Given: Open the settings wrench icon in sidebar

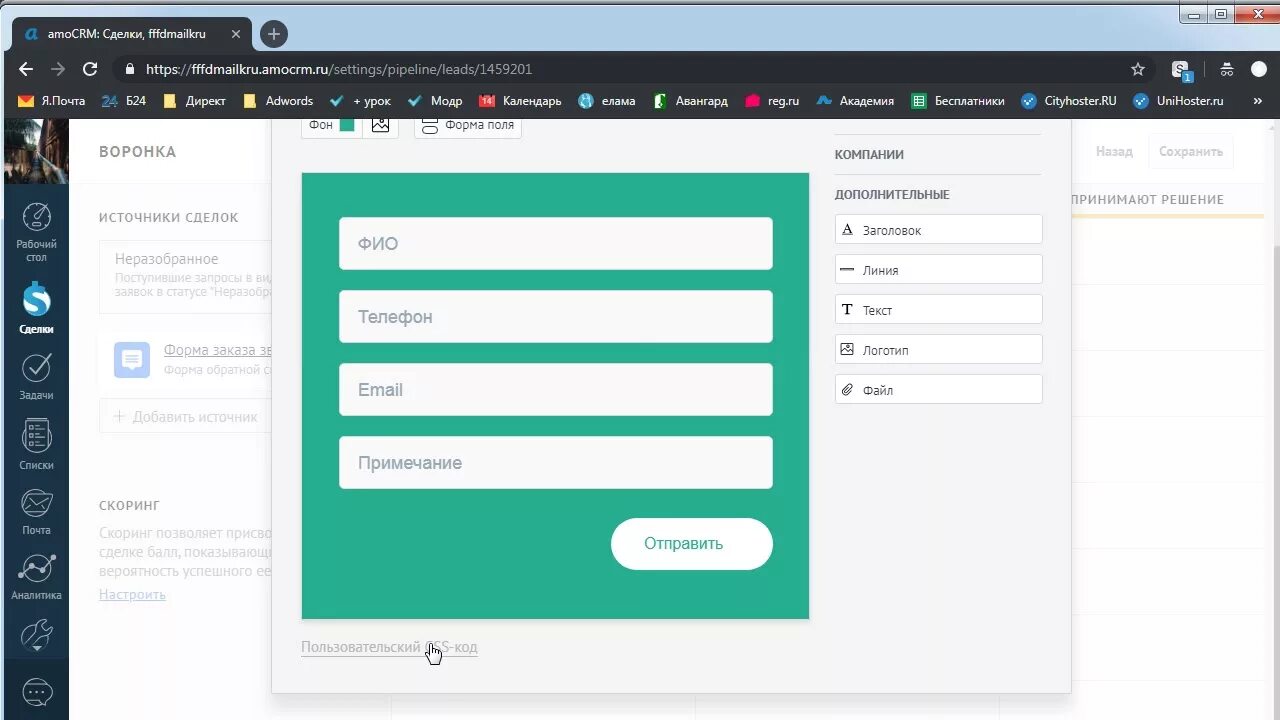Looking at the screenshot, I should [36, 634].
